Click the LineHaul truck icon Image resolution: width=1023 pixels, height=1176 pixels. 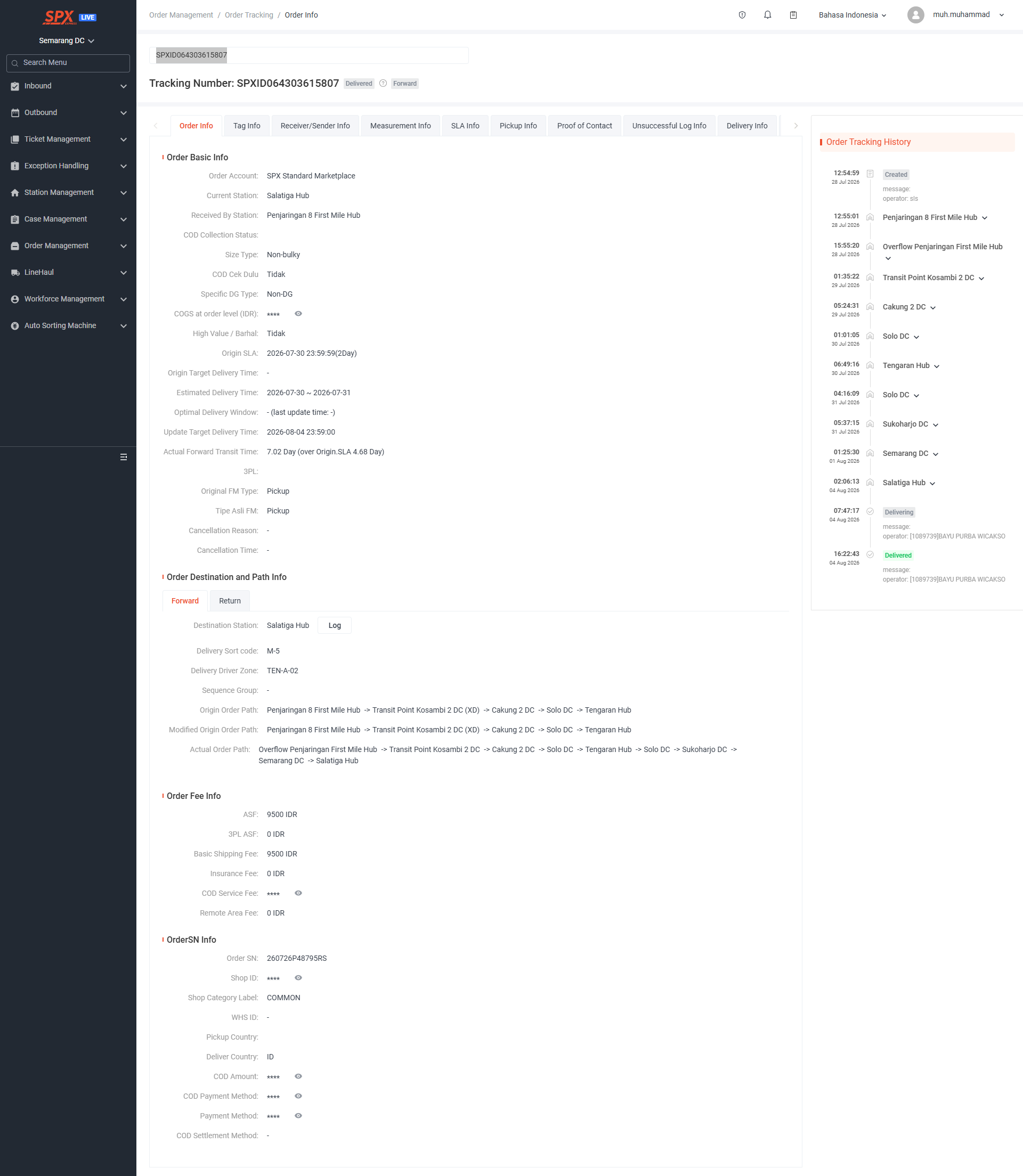(x=15, y=273)
